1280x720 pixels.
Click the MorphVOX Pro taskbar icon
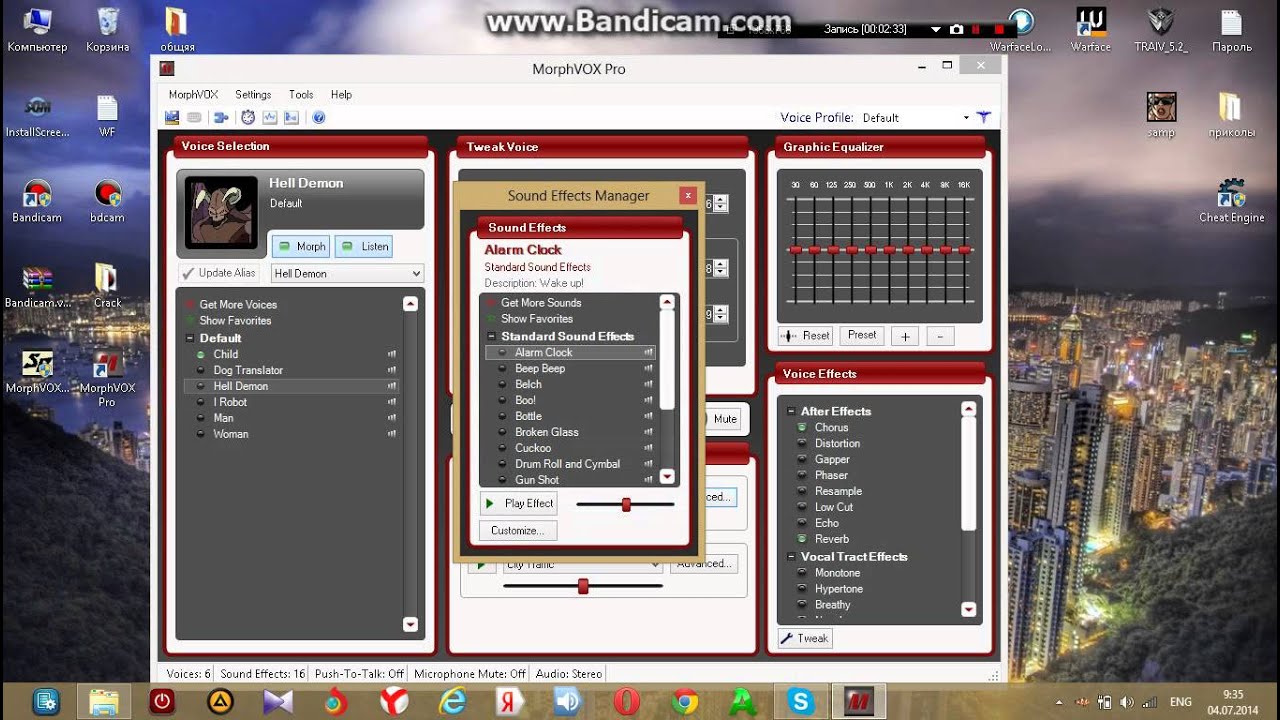point(858,701)
